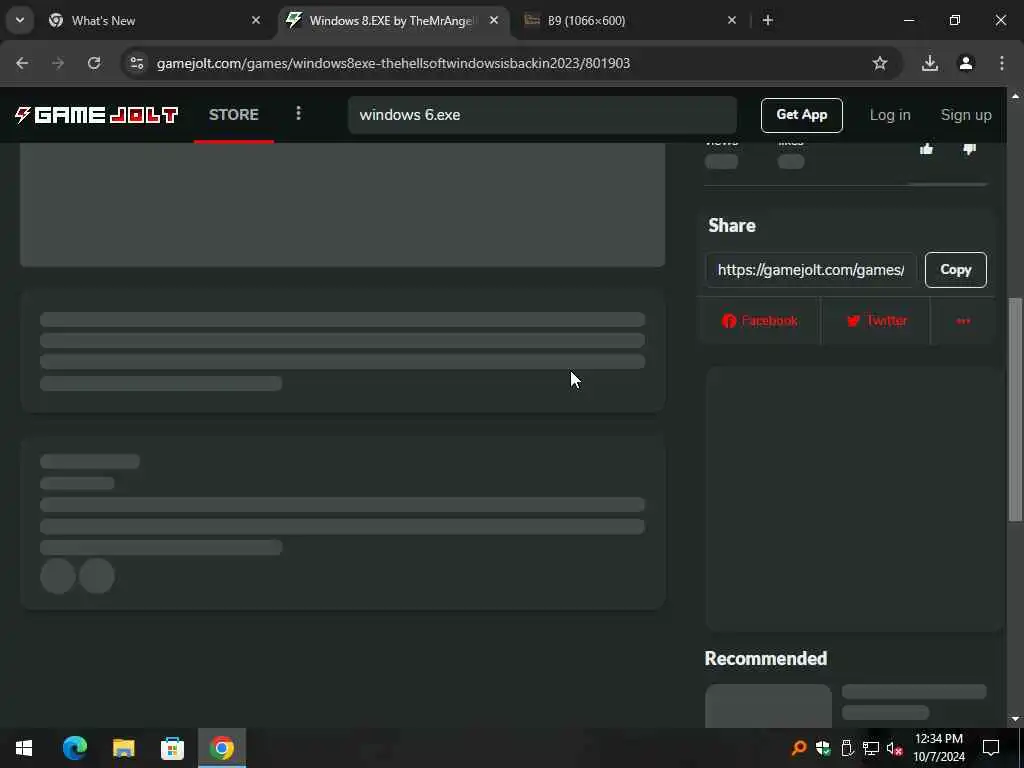
Task: Open the Windows Start menu
Action: [x=24, y=748]
